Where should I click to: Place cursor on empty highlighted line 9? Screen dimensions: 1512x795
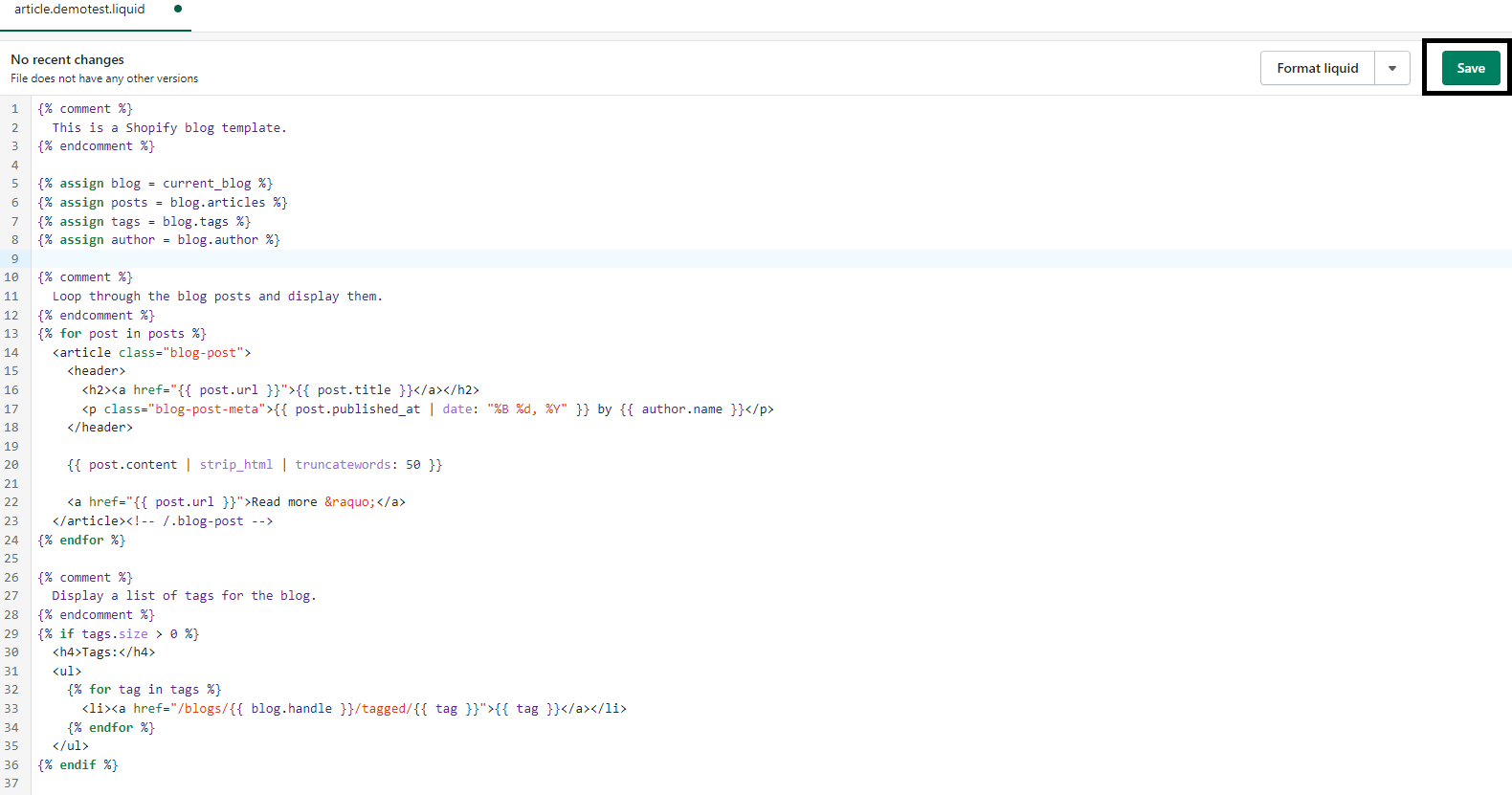[771, 258]
